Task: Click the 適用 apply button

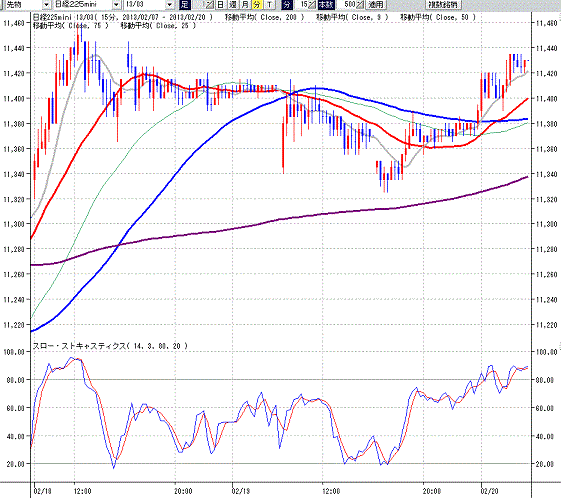Action: (376, 5)
